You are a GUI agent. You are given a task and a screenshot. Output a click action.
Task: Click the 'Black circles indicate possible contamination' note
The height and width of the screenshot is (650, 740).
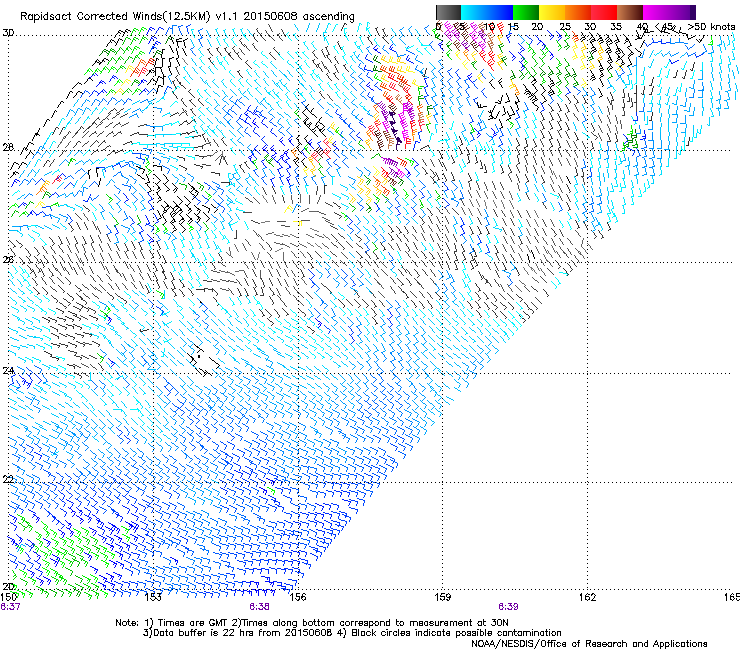(456, 633)
